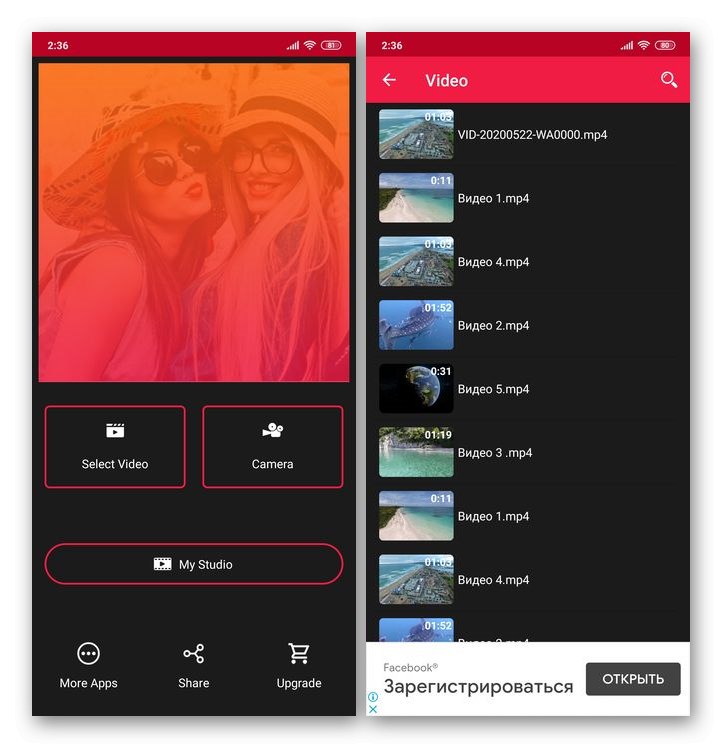The image size is (722, 748).
Task: Go back using the arrow in Video header
Action: [389, 80]
